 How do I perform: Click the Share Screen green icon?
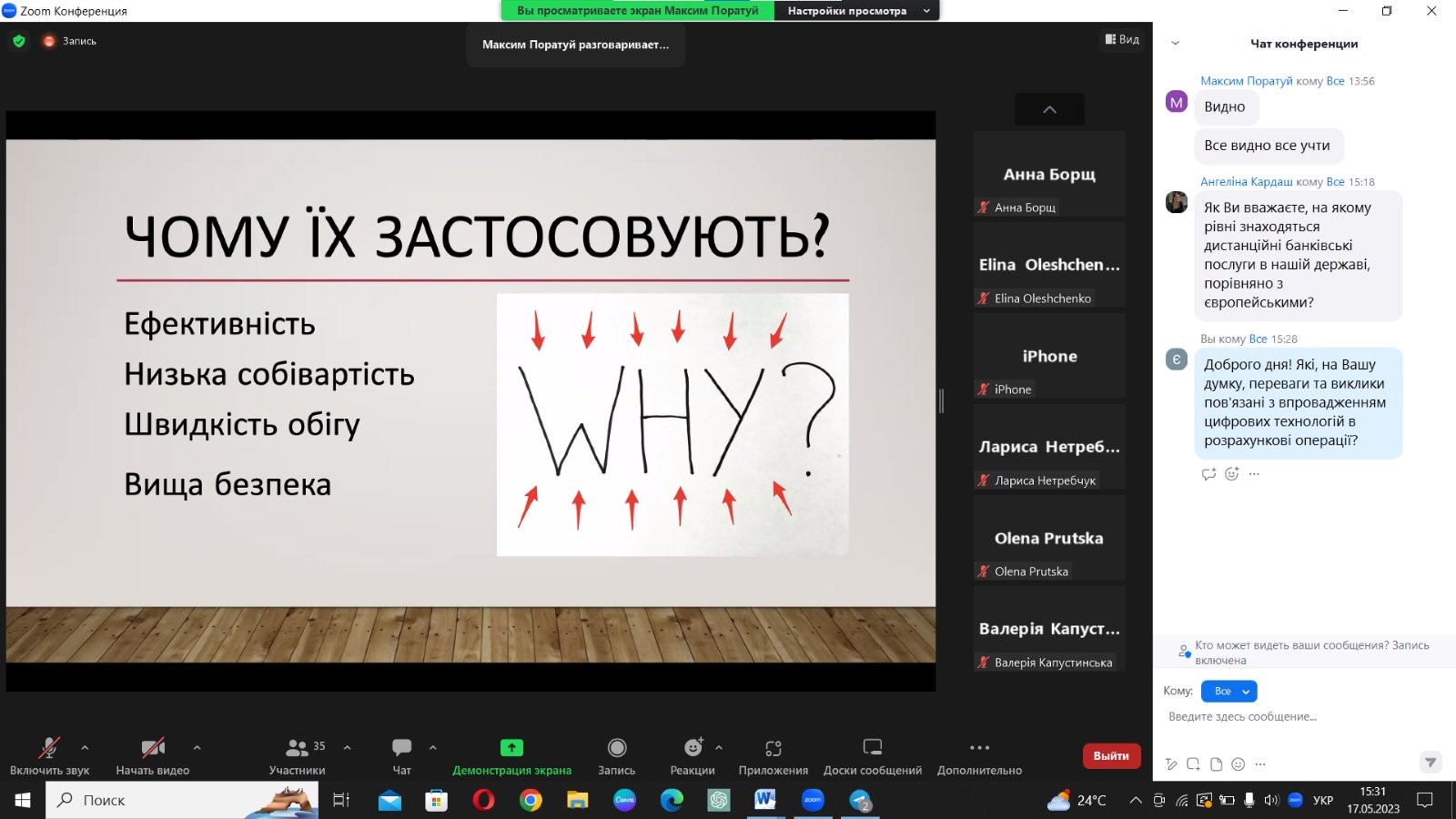coord(511,748)
